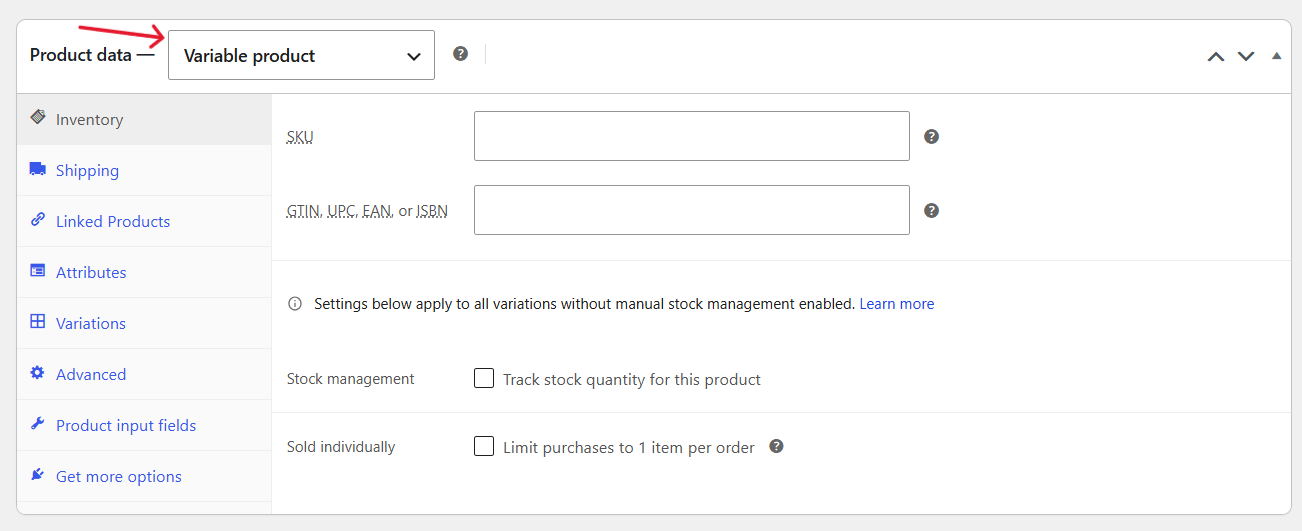Screen dimensions: 1302x531
Task: Open the Learn more link
Action: click(x=897, y=304)
